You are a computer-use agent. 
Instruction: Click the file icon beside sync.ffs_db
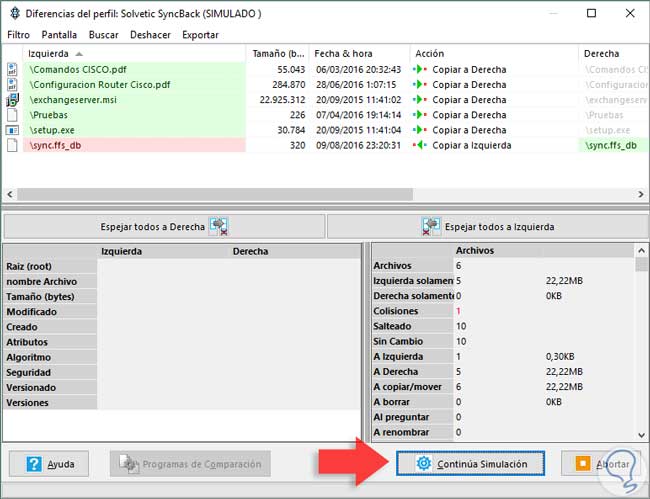(x=12, y=145)
